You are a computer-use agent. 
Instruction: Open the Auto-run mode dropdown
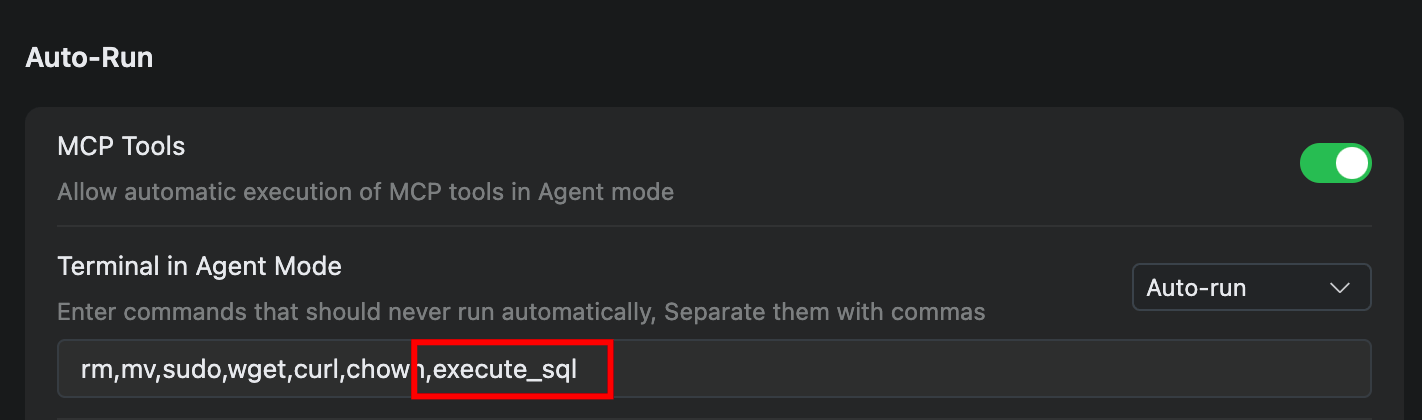[1250, 288]
